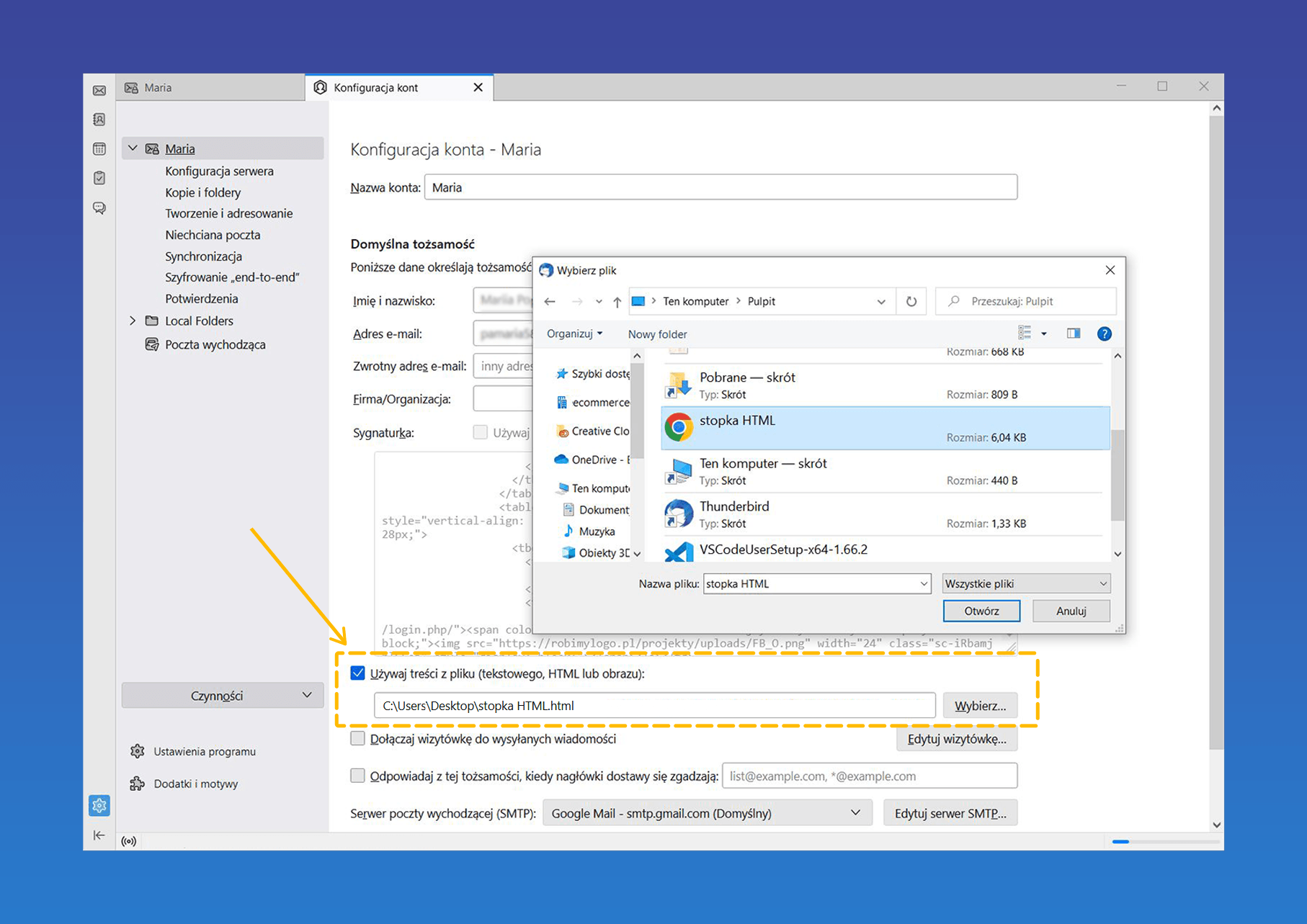The image size is (1307, 924).
Task: Open OneDrive in navigation pane
Action: pos(592,459)
